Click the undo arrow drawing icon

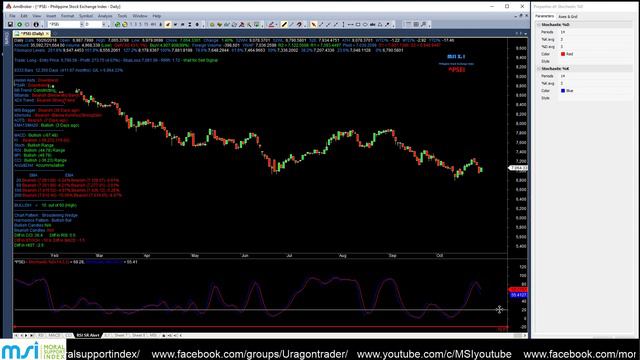coord(299,24)
